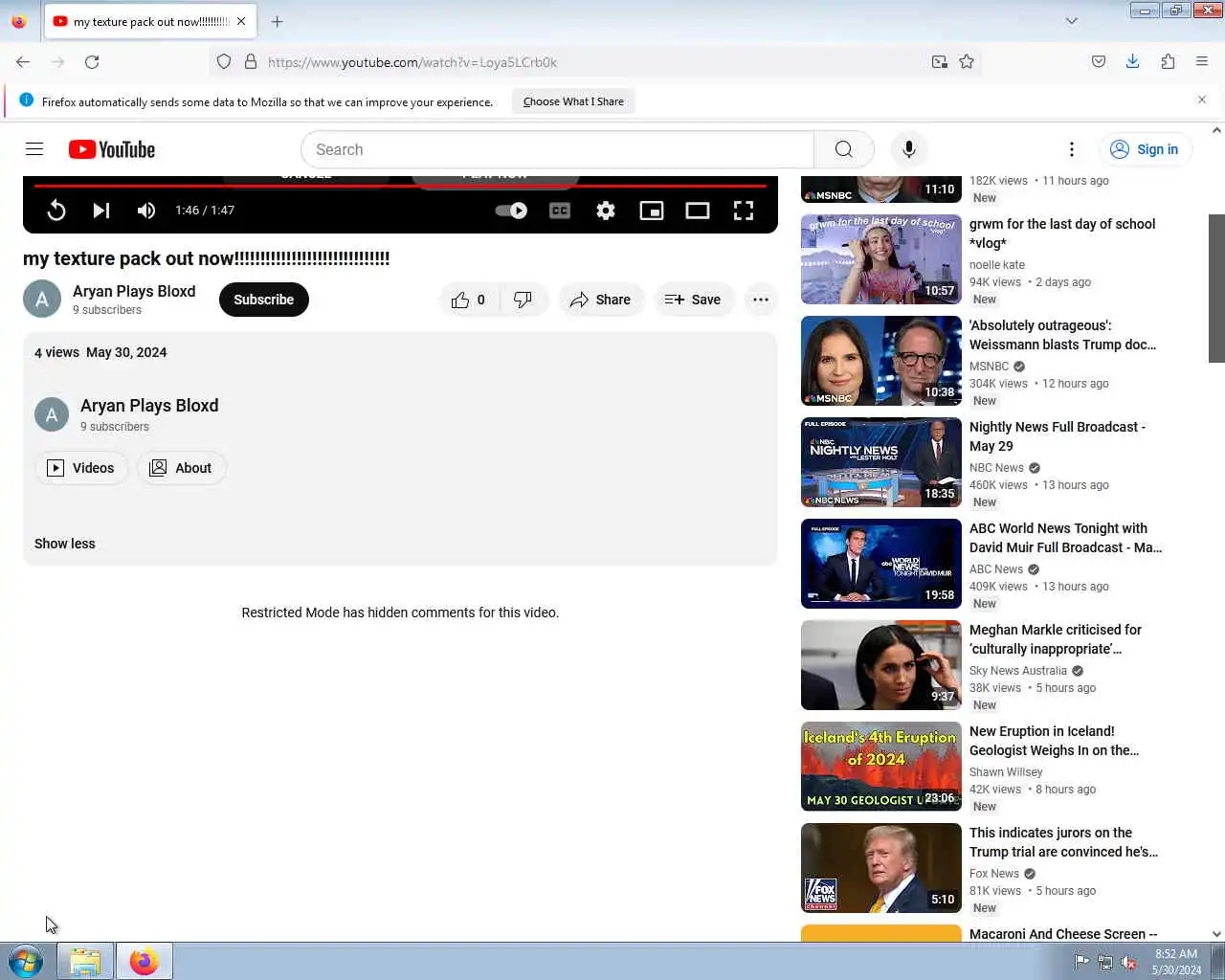The image size is (1225, 980).
Task: Open the extensions puzzle icon
Action: (x=1168, y=62)
